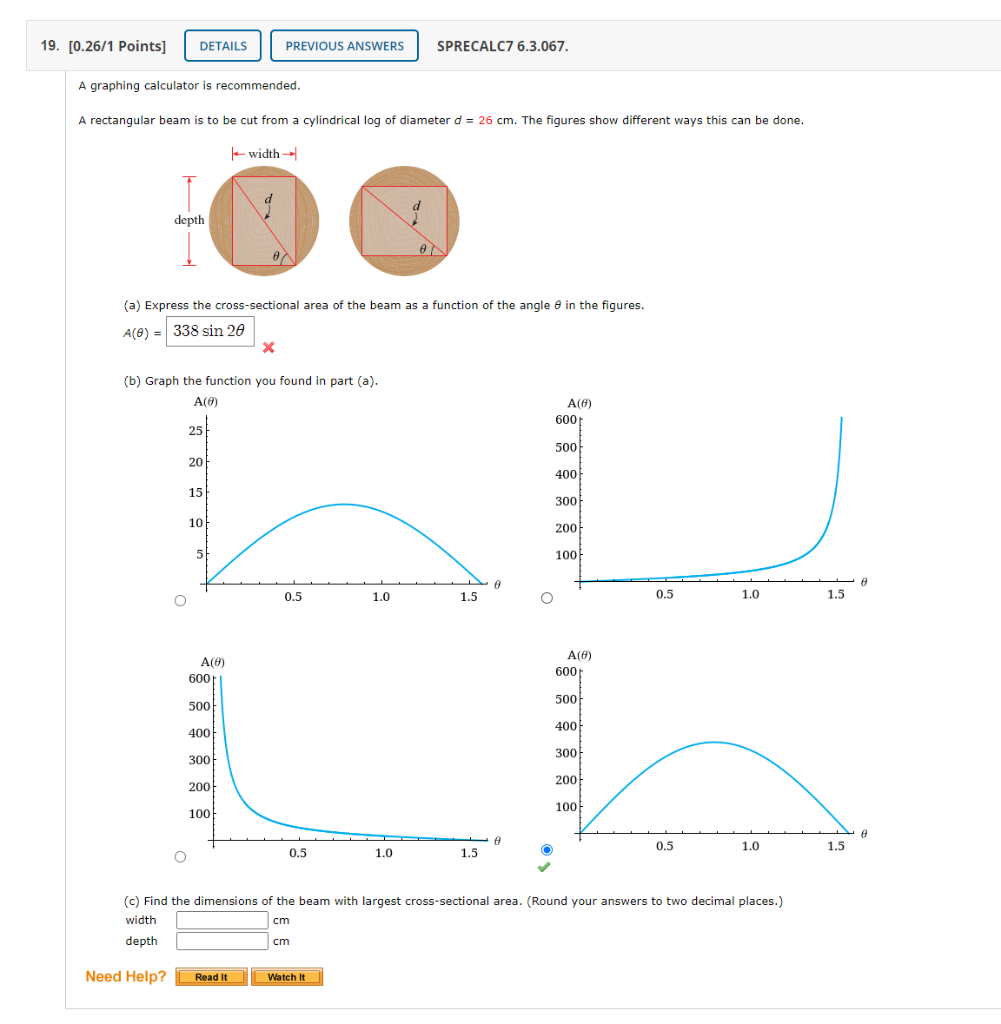The width and height of the screenshot is (1001, 1024).
Task: Click part (b) 'Graph the function' prompt
Action: point(251,381)
